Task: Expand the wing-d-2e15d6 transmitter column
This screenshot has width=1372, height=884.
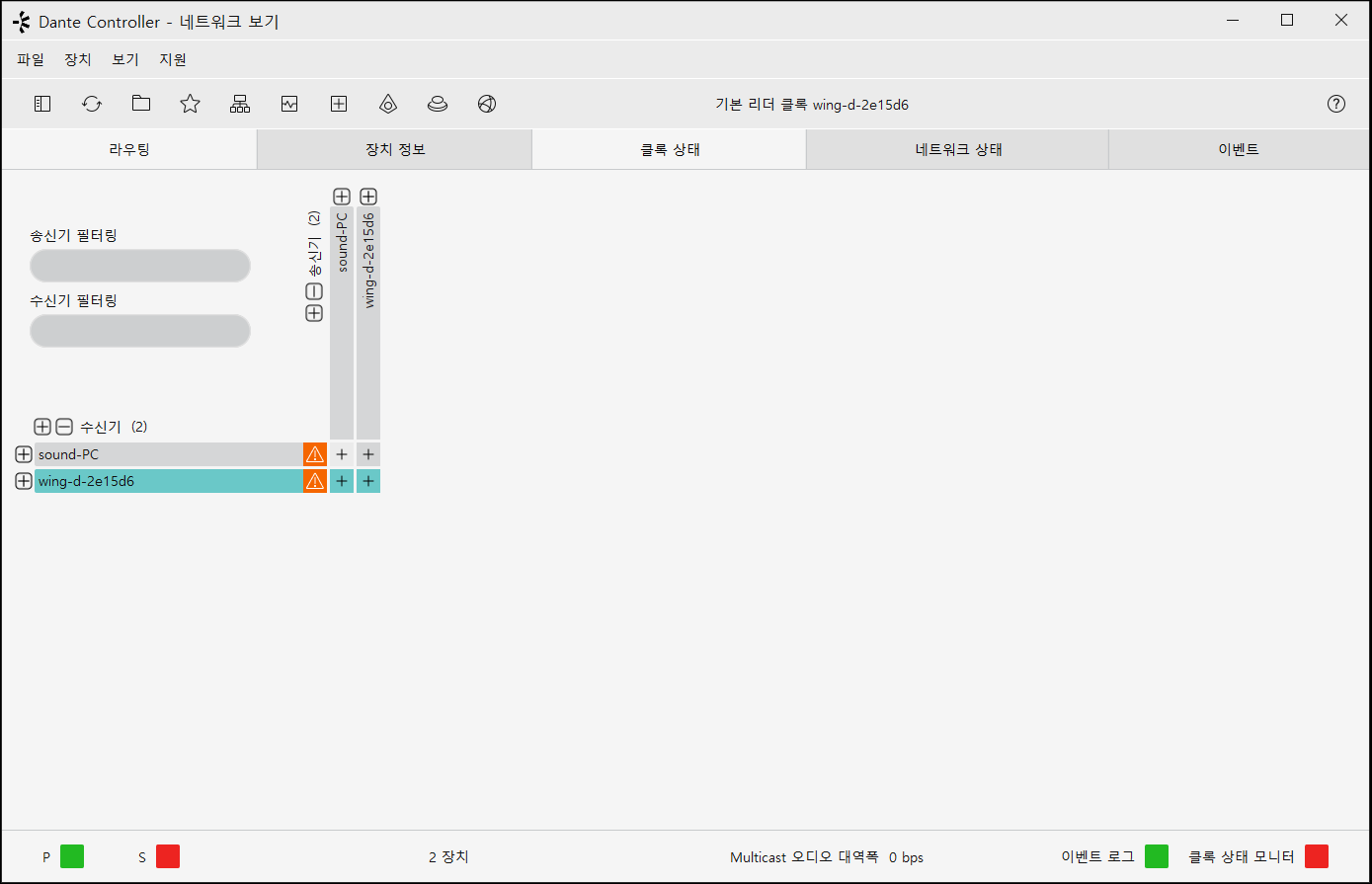Action: pyautogui.click(x=368, y=197)
